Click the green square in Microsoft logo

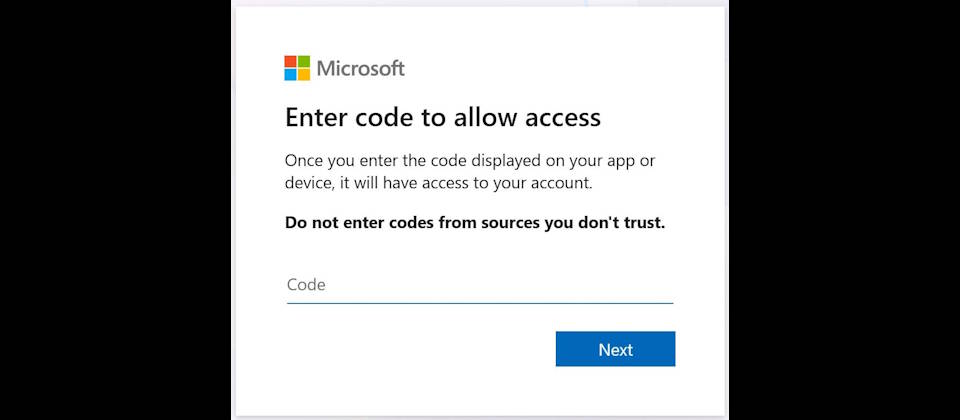coord(304,62)
